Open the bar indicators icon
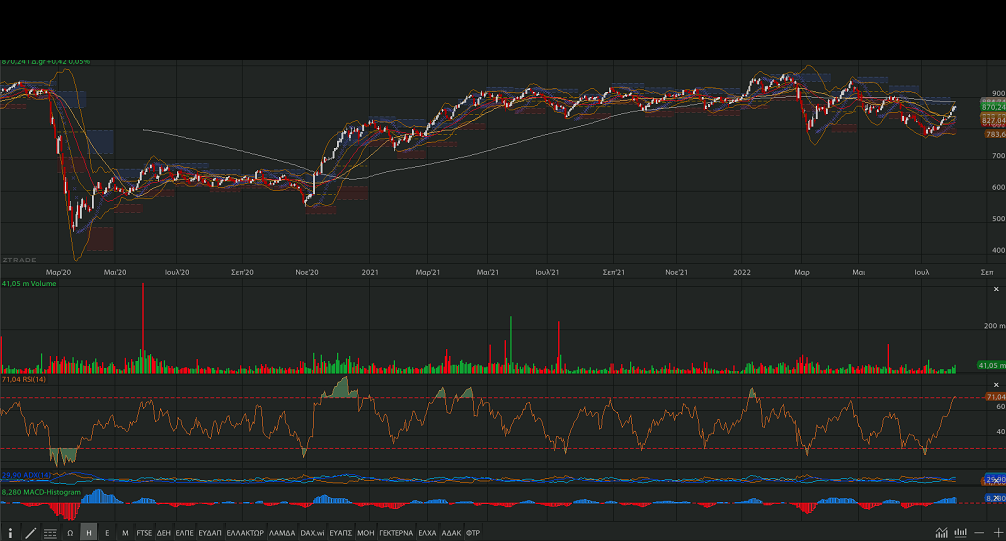This screenshot has height=541, width=1006. click(961, 533)
